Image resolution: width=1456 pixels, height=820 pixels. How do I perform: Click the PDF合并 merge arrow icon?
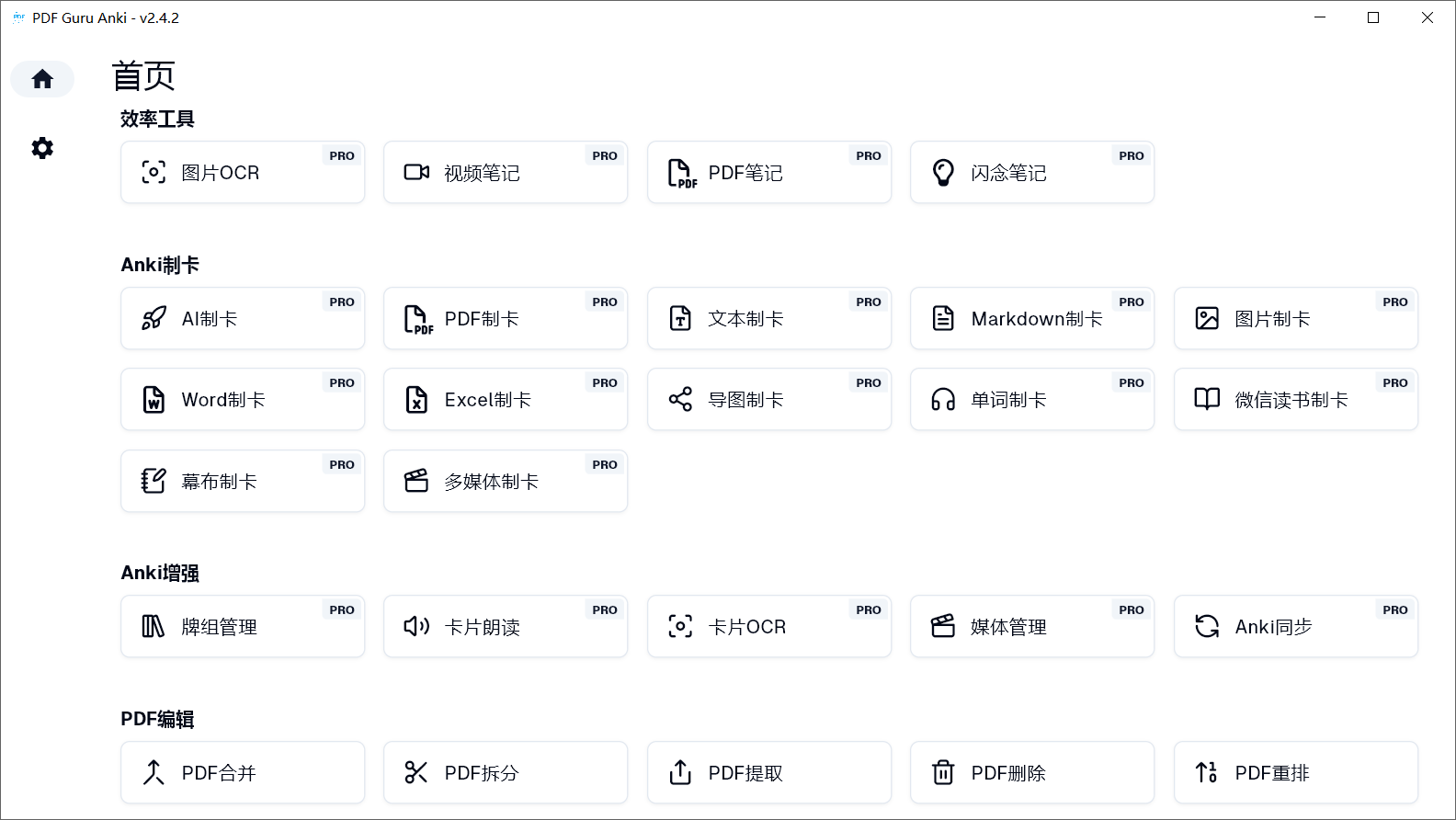pyautogui.click(x=154, y=772)
